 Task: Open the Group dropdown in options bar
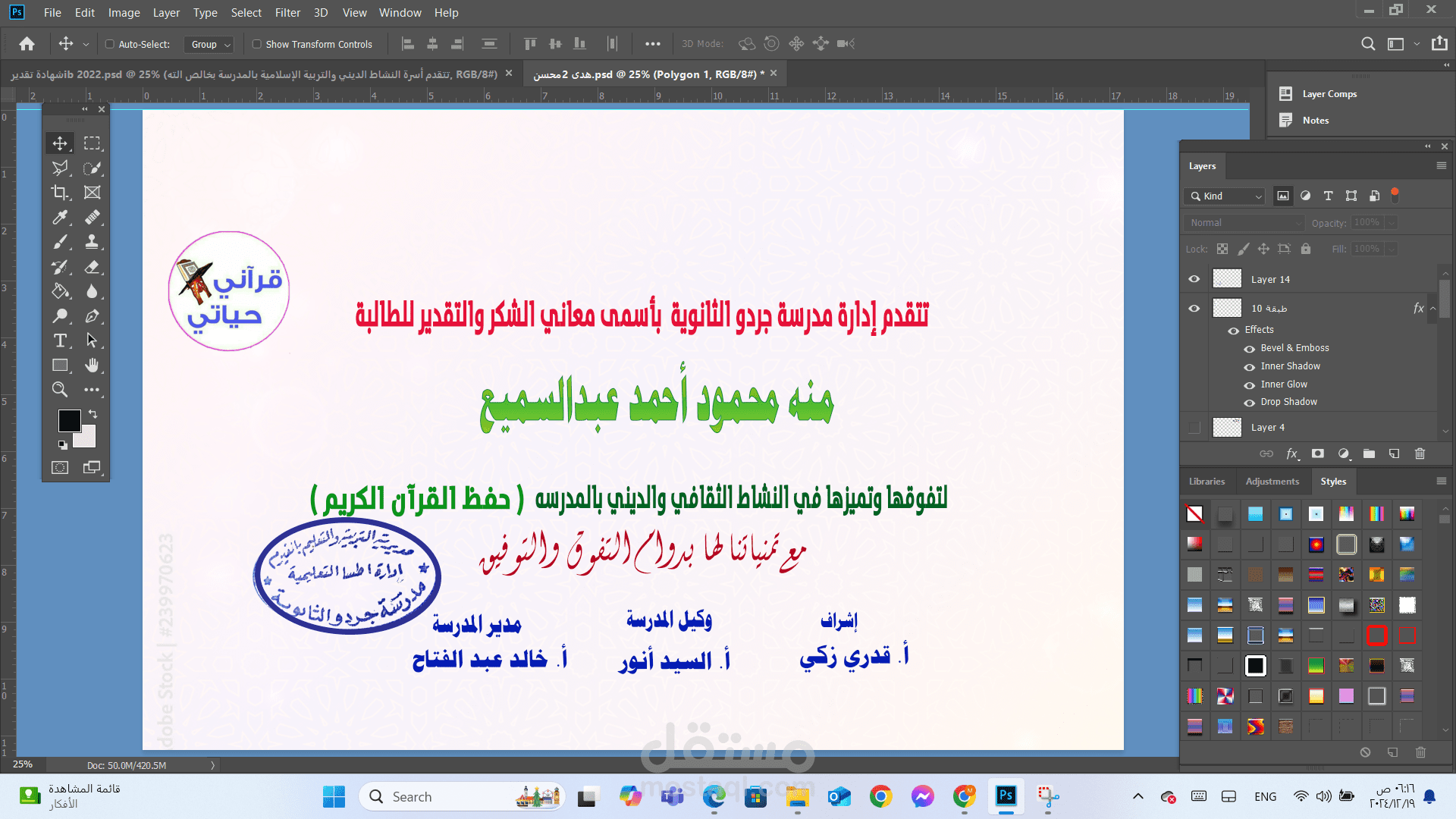(210, 44)
